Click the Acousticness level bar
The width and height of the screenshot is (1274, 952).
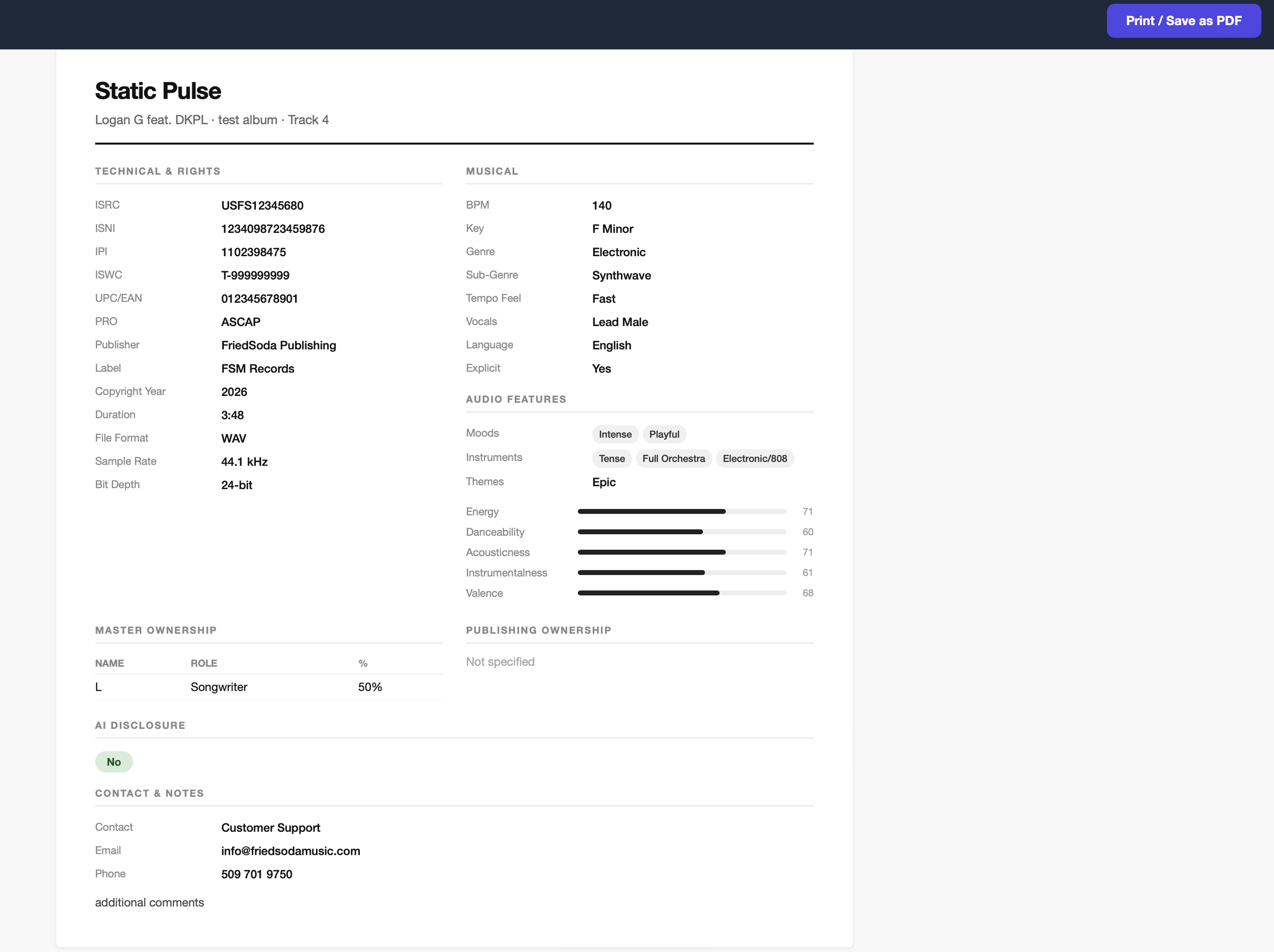click(681, 553)
